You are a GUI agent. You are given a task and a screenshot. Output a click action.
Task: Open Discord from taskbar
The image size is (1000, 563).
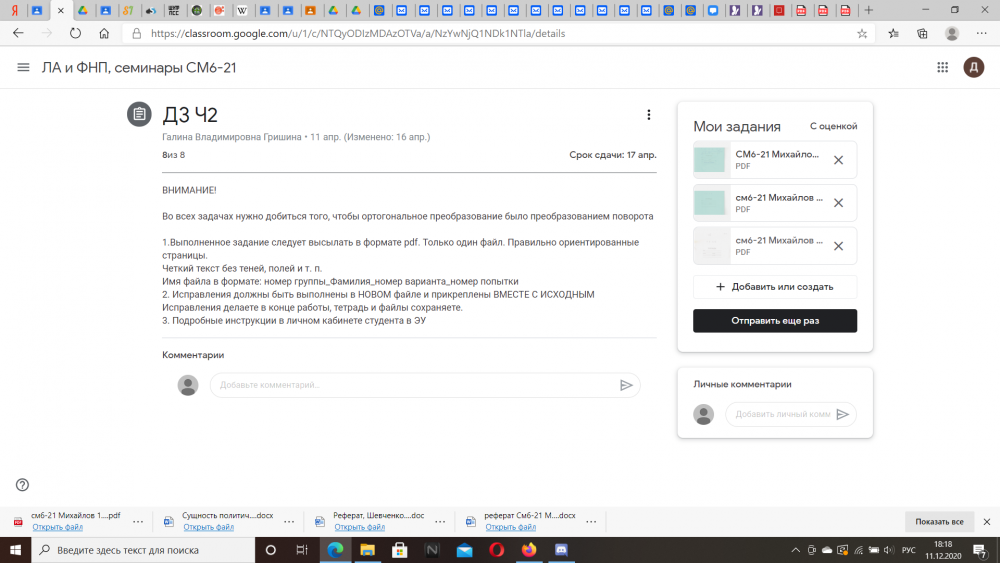tap(561, 550)
